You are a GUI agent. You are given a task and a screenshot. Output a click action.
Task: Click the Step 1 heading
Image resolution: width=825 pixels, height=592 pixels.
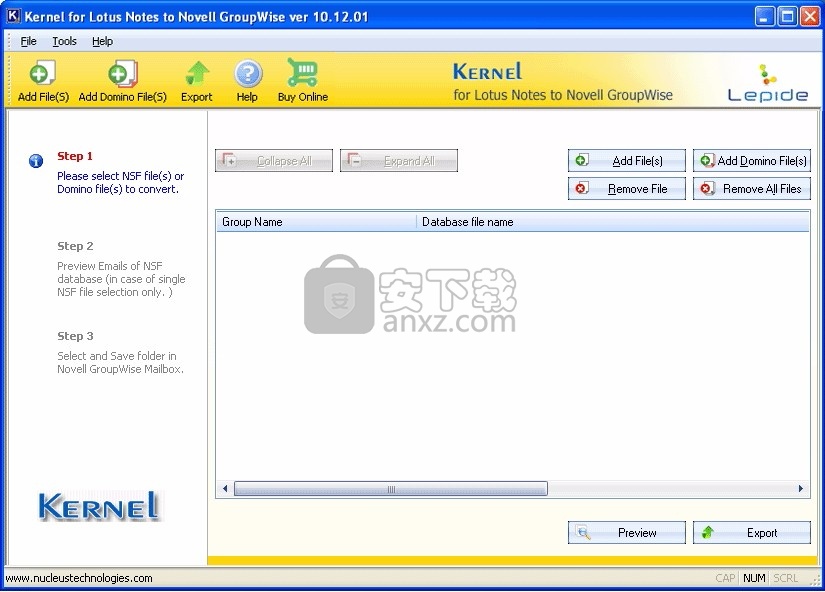coord(75,156)
